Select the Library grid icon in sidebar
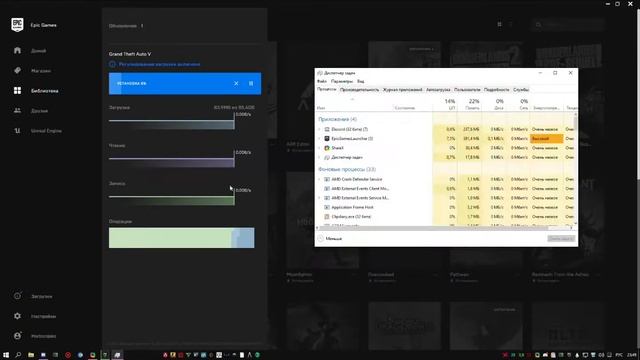640x360 pixels. click(x=17, y=91)
